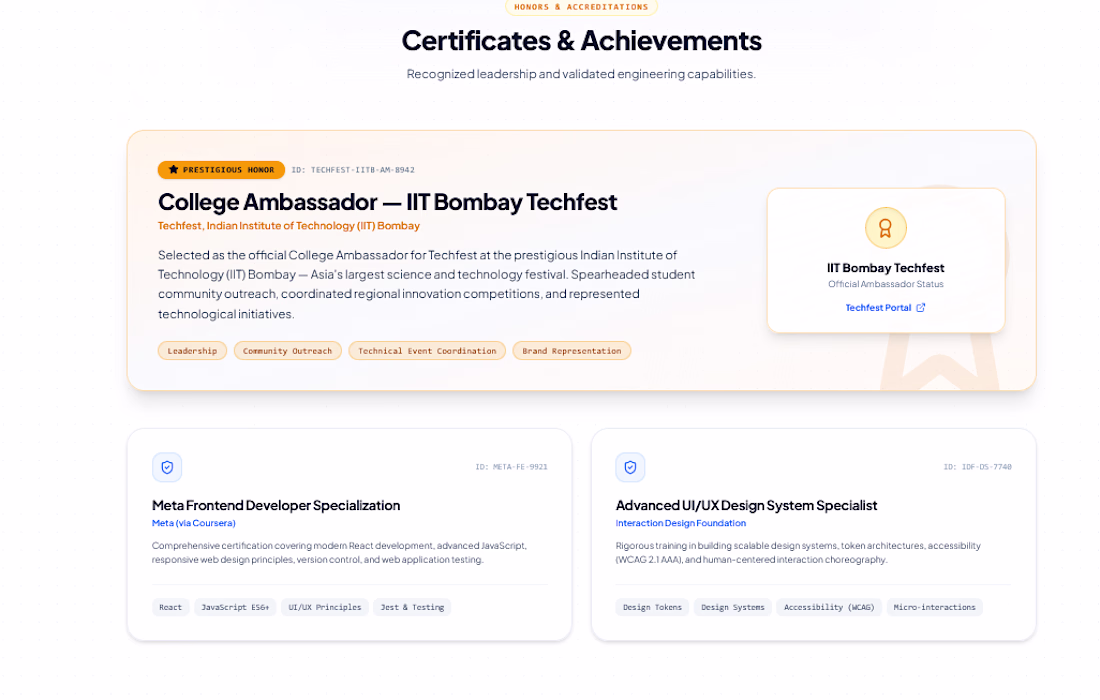Click the Selected as the official College Ambassador paragraph

(427, 284)
